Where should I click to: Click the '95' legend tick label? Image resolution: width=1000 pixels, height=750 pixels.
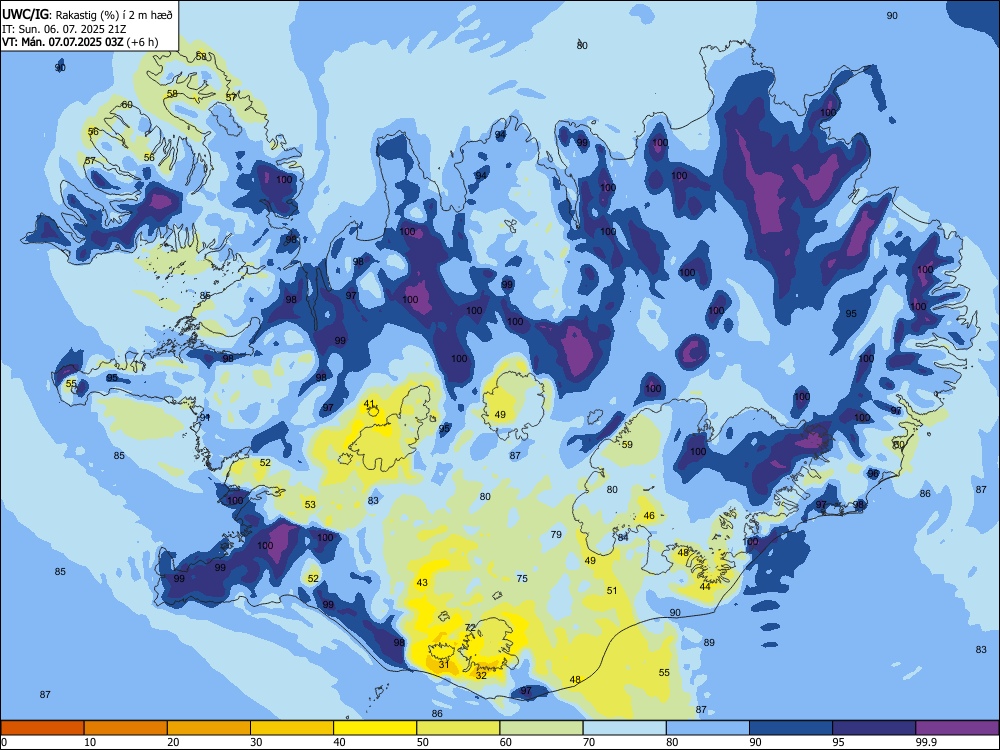tap(838, 742)
